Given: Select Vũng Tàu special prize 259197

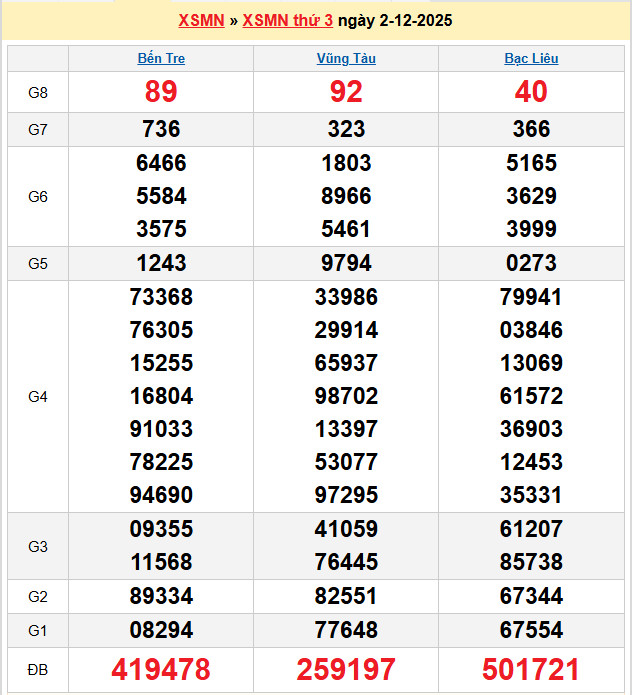Looking at the screenshot, I should [346, 669].
